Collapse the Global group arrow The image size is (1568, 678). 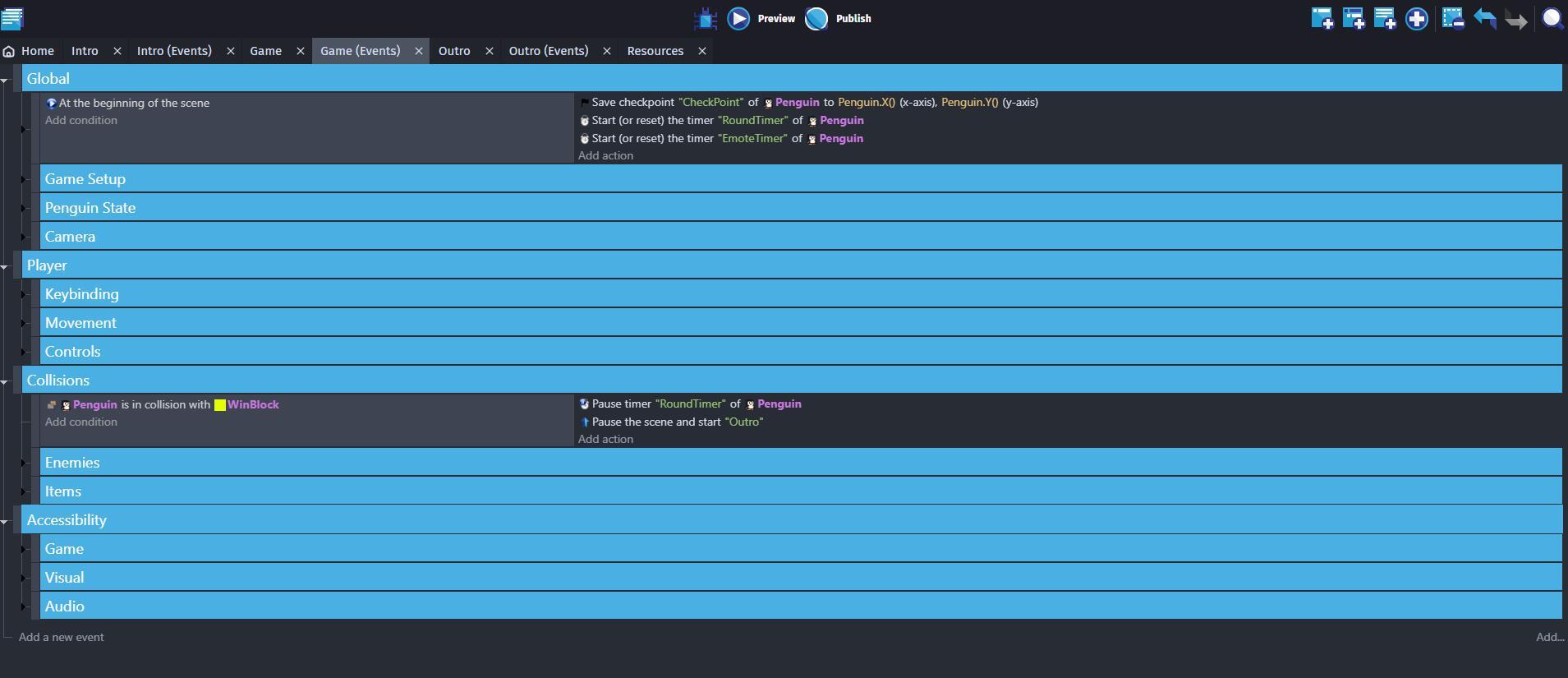(5, 80)
